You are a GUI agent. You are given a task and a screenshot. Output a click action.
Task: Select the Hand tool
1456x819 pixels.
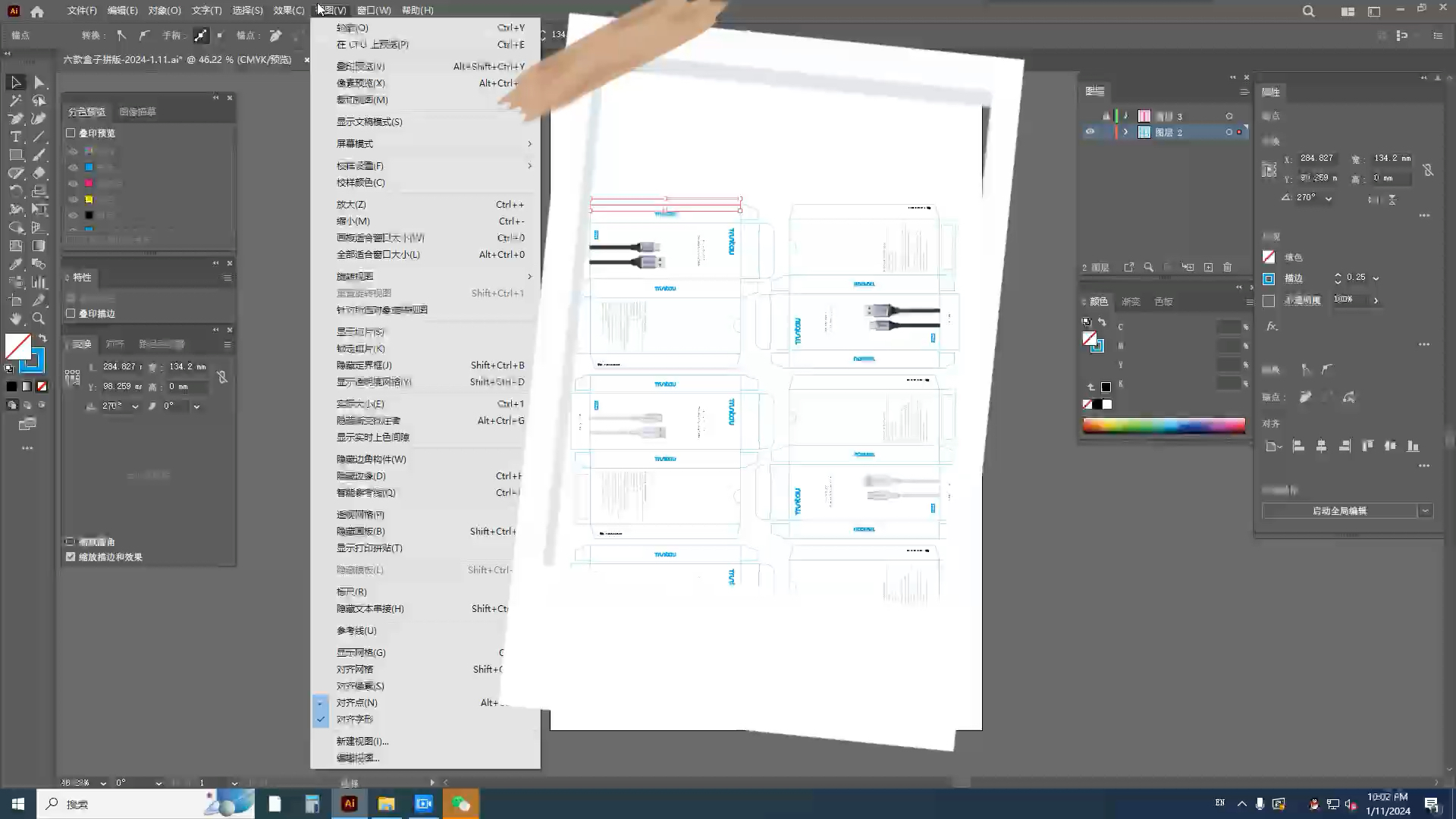(15, 319)
